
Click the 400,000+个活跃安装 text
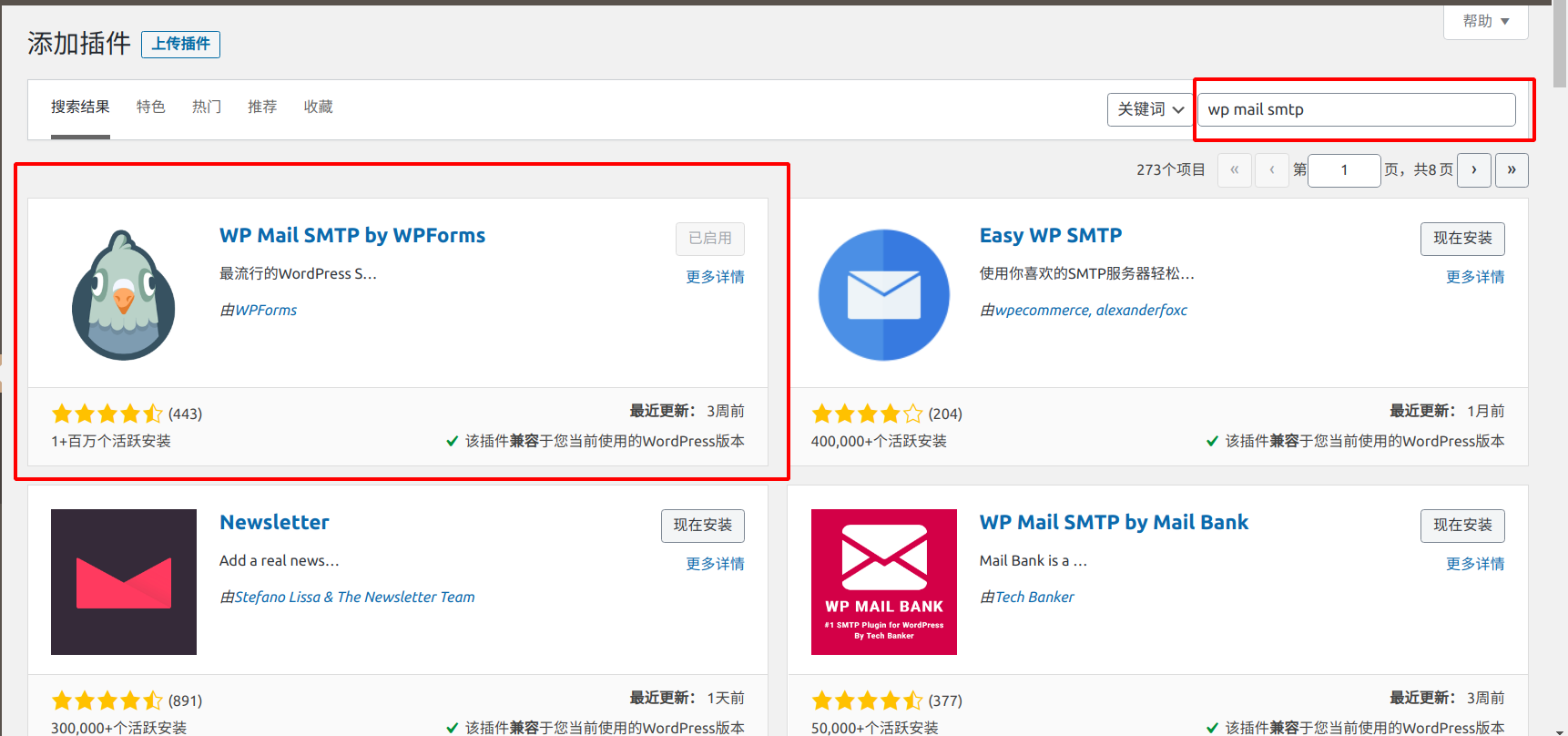pyautogui.click(x=879, y=442)
